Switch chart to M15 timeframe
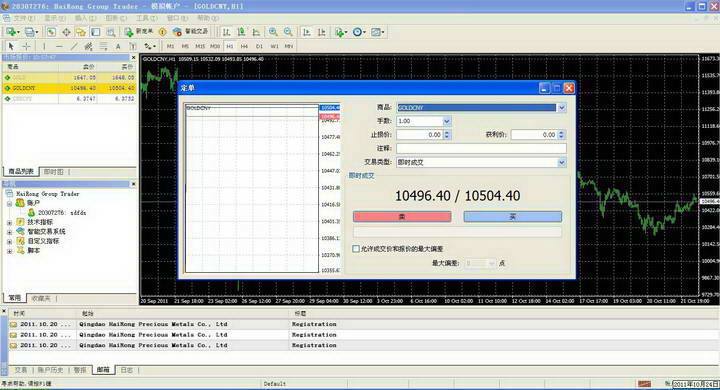 (x=200, y=46)
